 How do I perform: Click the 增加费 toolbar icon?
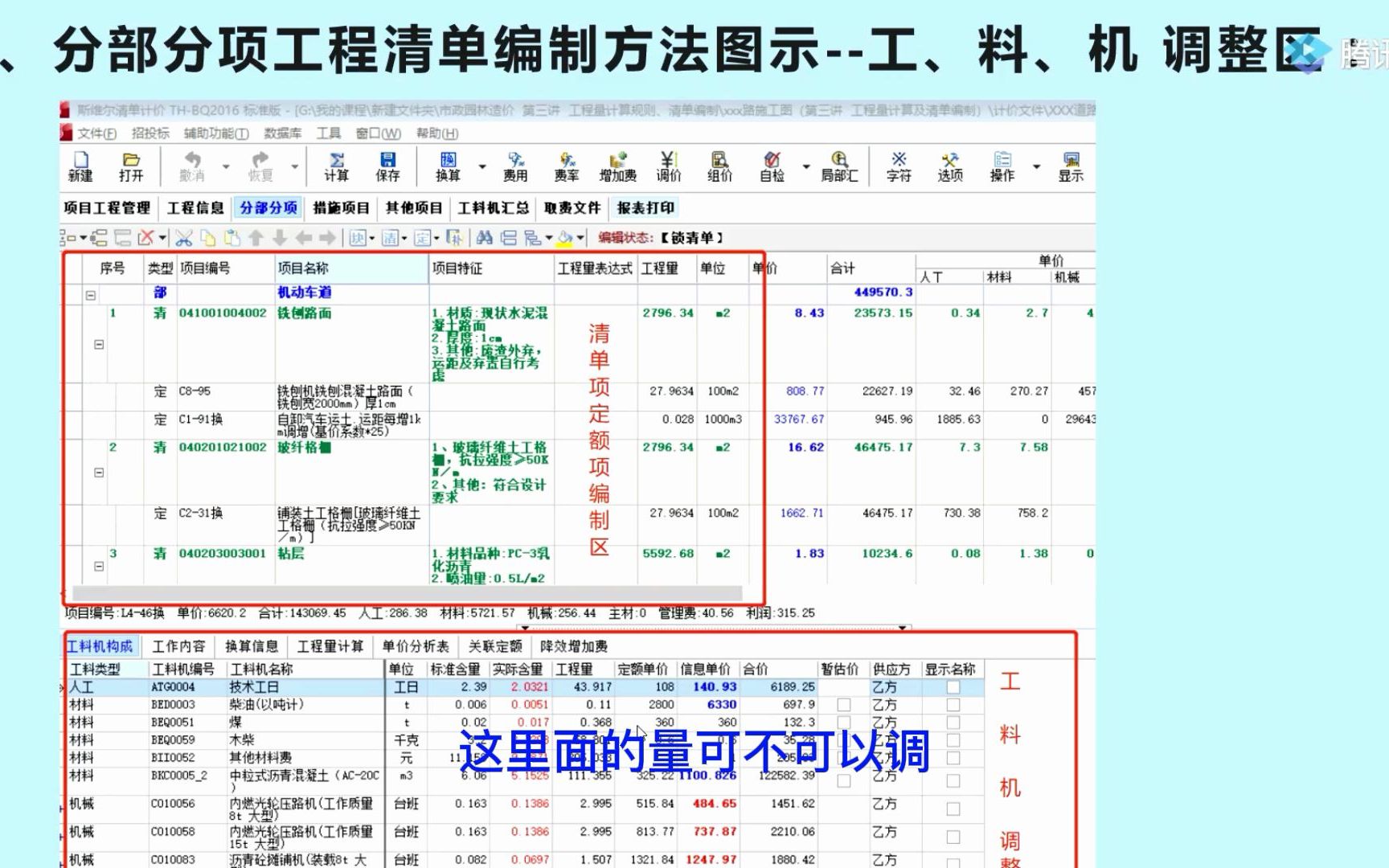(617, 166)
